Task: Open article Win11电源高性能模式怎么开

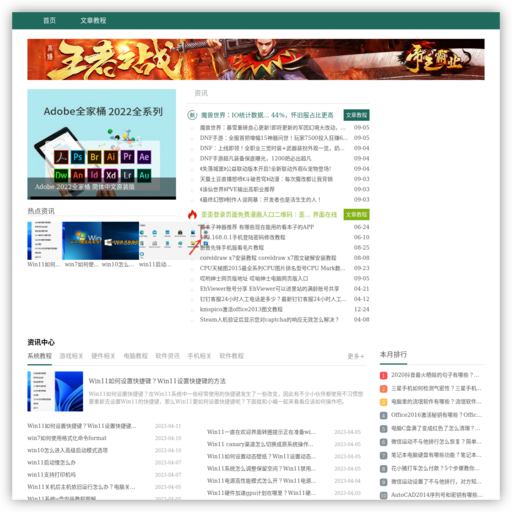Action: pos(262,481)
